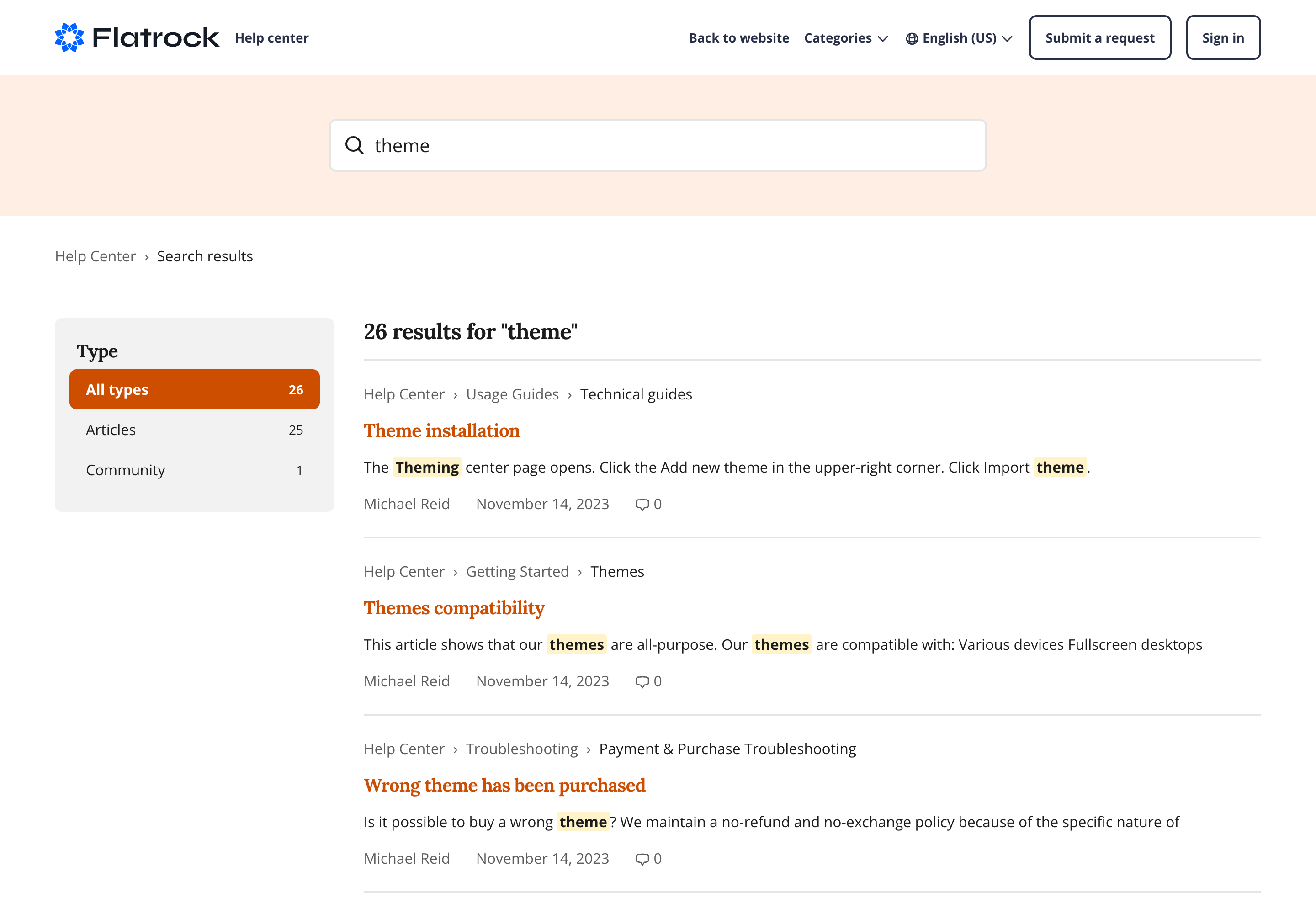Open the Theme installation article
Image resolution: width=1316 pixels, height=914 pixels.
441,430
